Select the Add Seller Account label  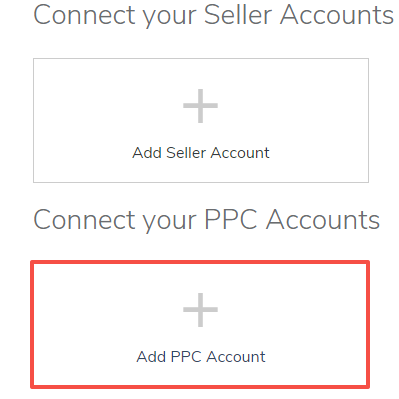click(201, 153)
